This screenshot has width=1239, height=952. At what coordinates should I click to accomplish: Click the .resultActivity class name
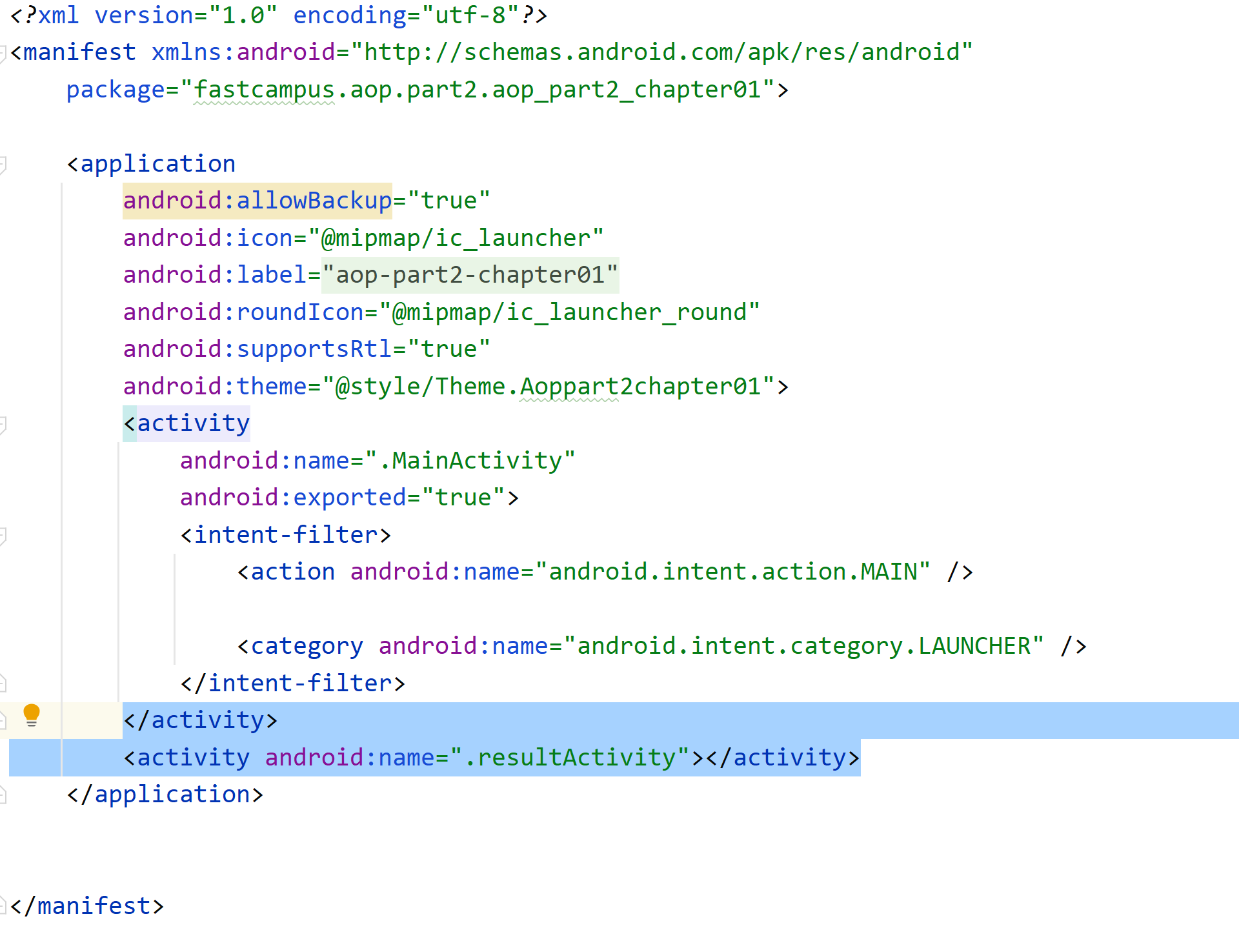(570, 757)
